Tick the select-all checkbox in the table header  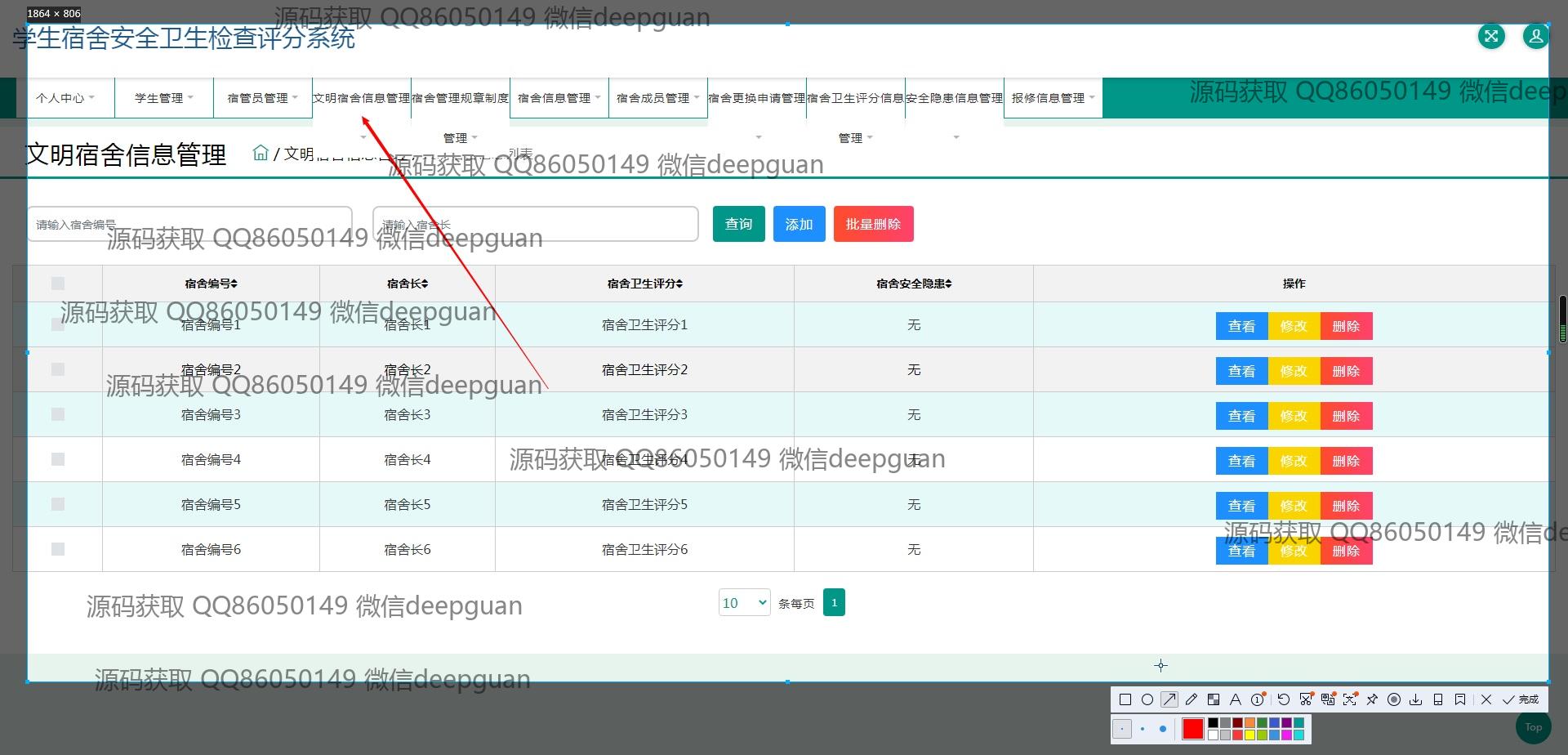(x=58, y=284)
